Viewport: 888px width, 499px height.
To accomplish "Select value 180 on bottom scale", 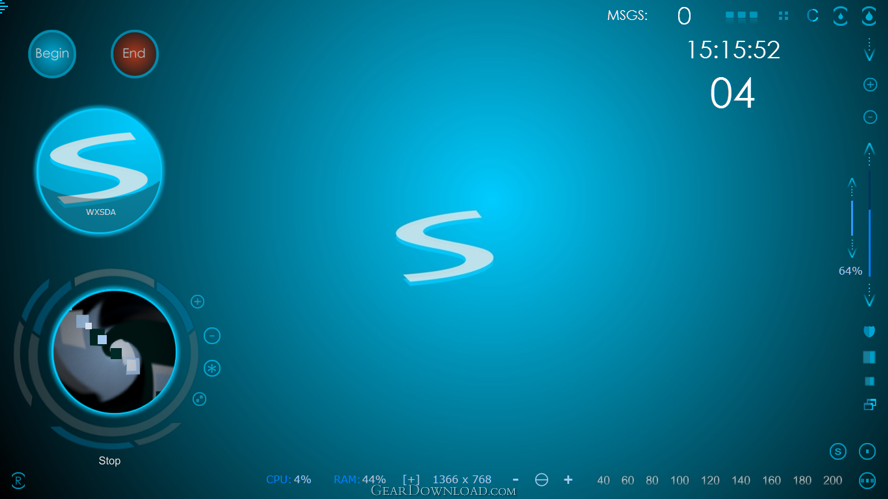I will [x=802, y=480].
